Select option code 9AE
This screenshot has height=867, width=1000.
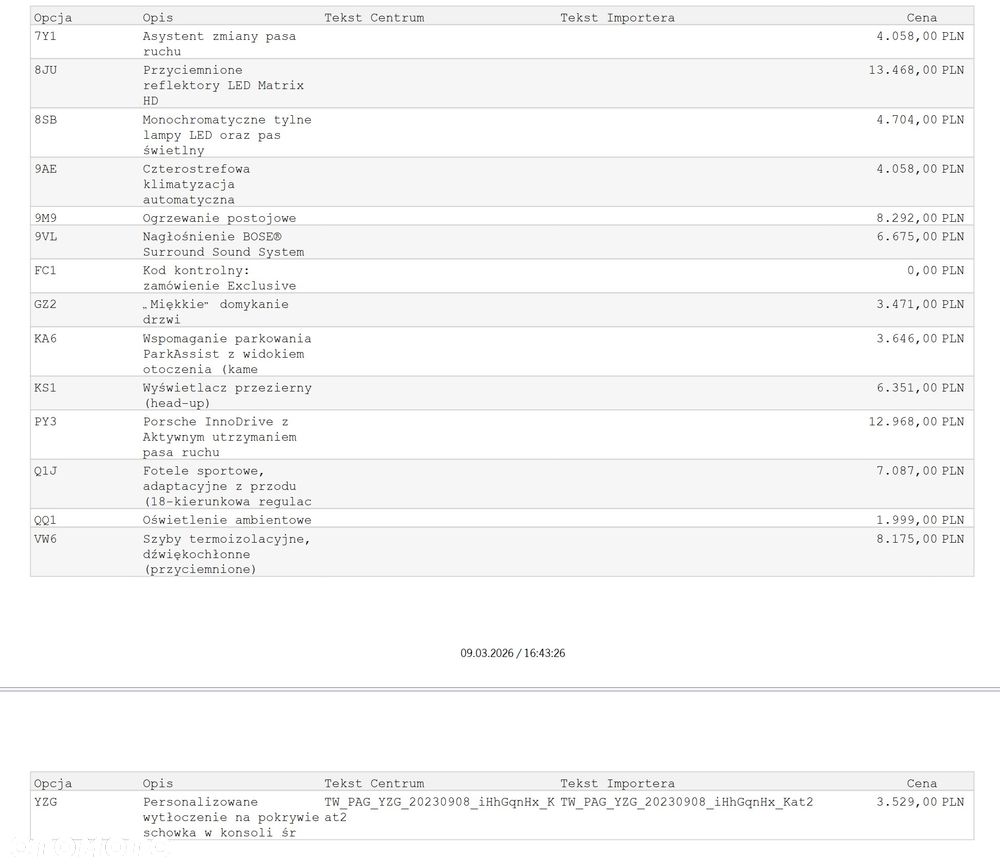(x=45, y=169)
